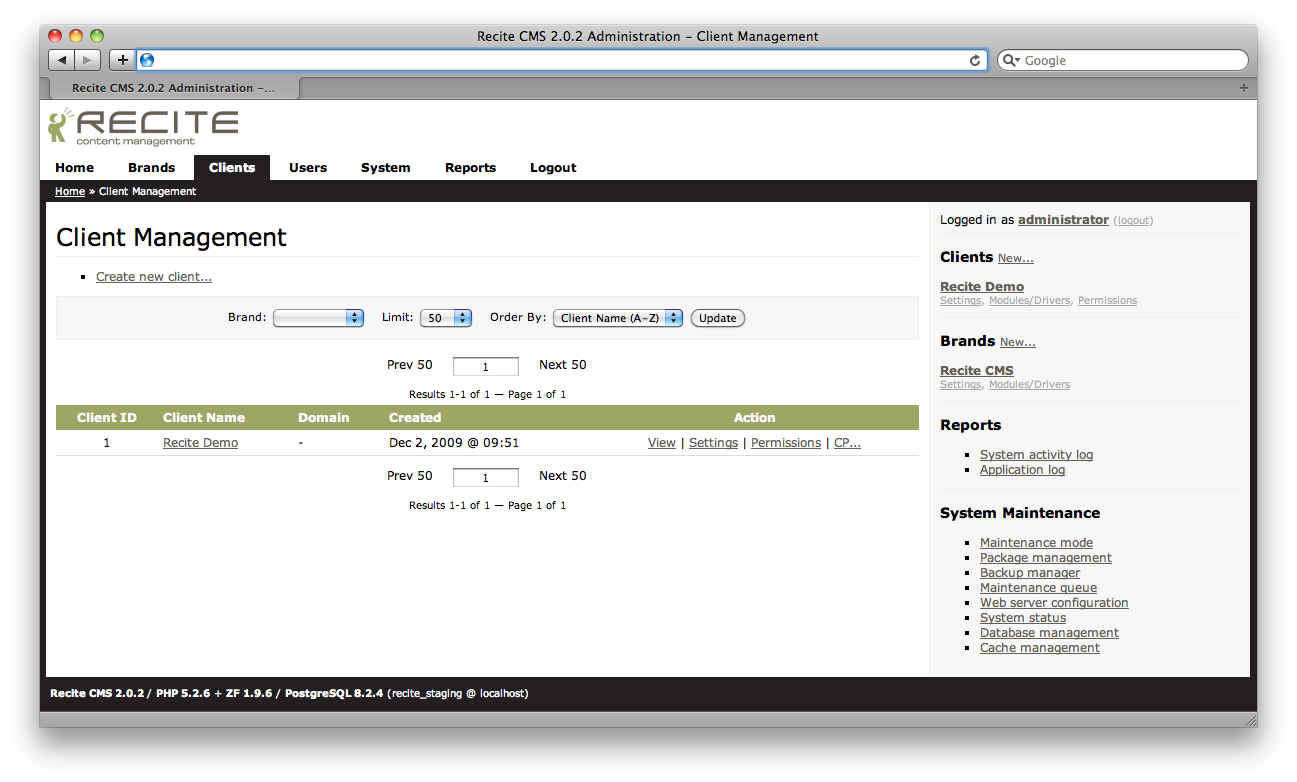Open the Order By dropdown
1297x782 pixels.
point(618,318)
